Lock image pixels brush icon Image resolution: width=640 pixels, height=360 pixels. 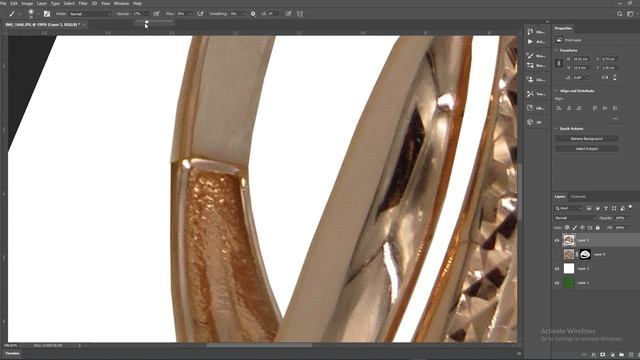(x=575, y=228)
